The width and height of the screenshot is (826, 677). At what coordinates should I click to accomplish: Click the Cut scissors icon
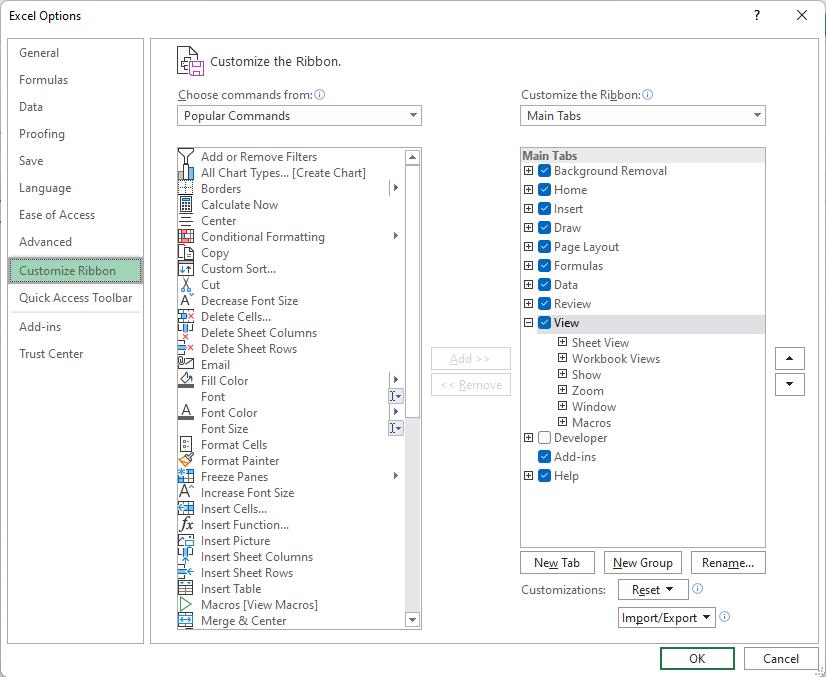pyautogui.click(x=185, y=284)
